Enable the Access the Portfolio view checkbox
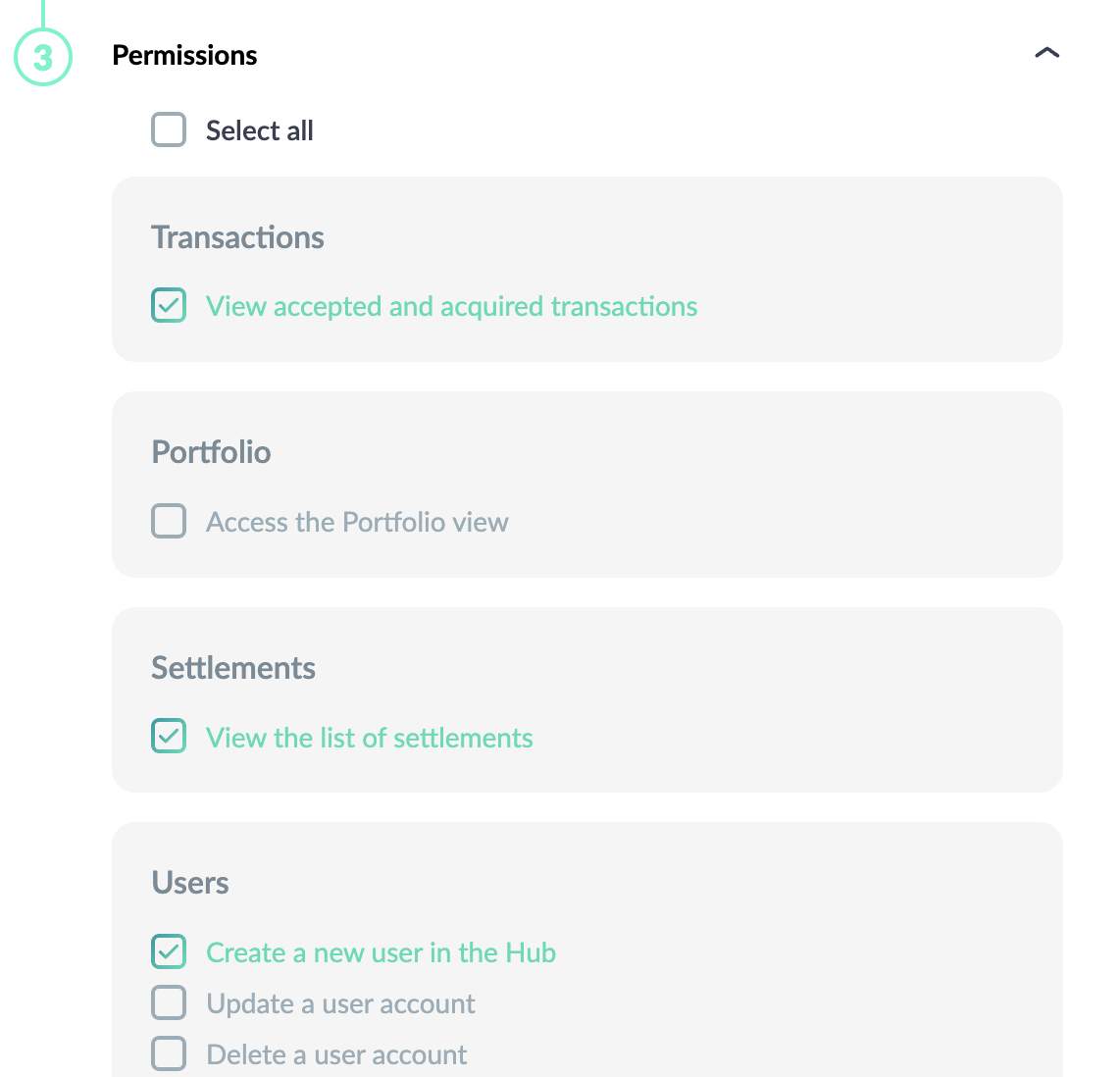 pos(169,522)
